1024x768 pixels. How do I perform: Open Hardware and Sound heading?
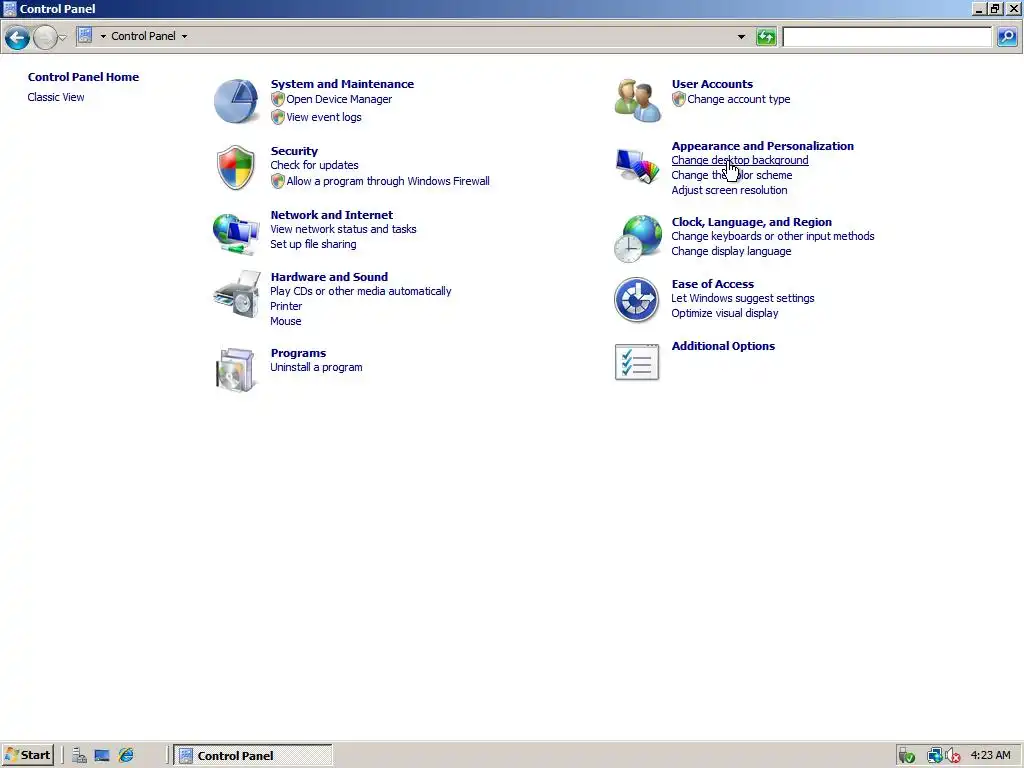coord(329,277)
